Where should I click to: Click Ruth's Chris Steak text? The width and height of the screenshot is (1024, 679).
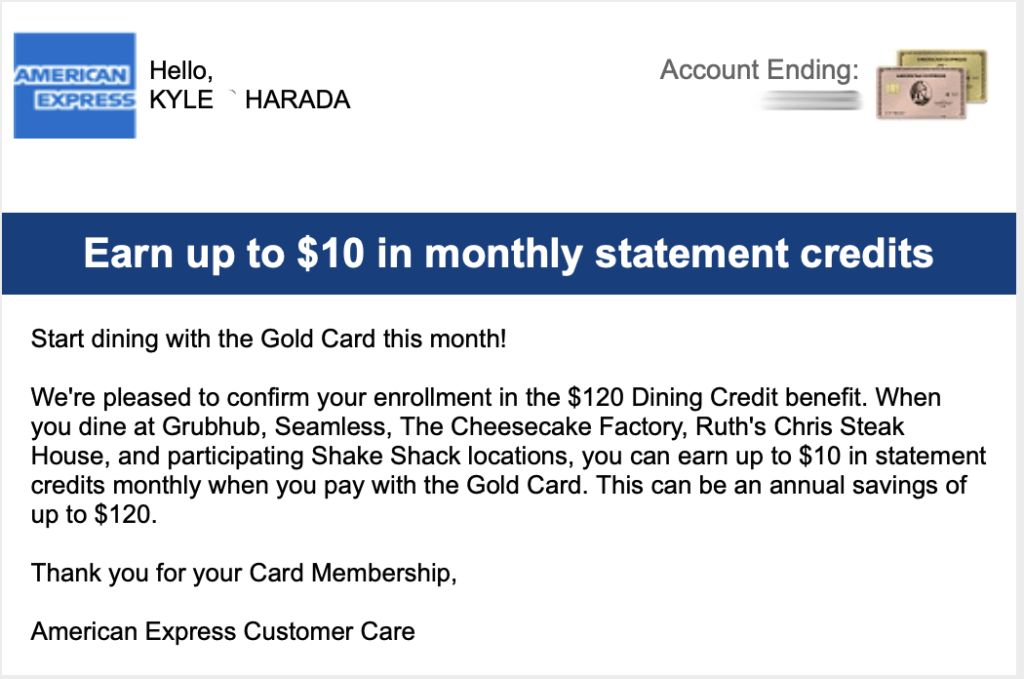click(800, 426)
